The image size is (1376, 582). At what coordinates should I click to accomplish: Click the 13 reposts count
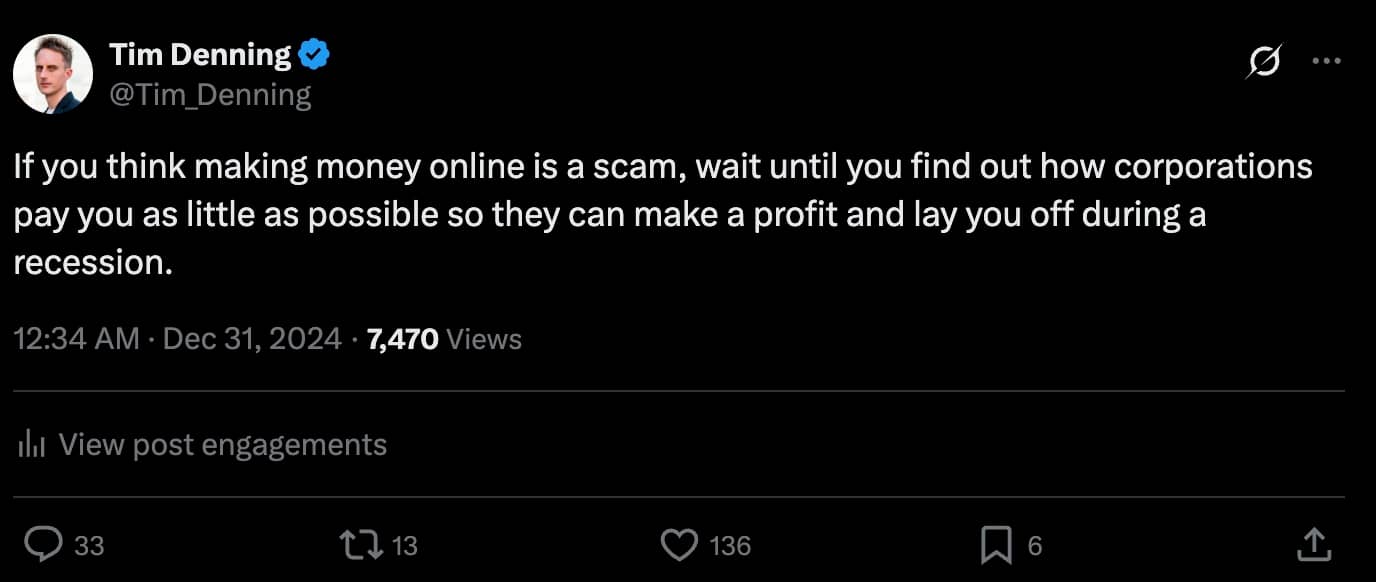[405, 545]
